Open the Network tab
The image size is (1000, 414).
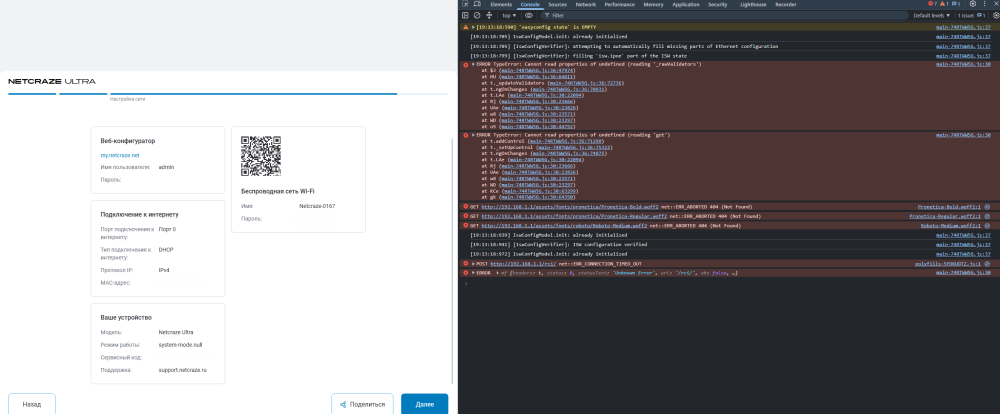(585, 4)
